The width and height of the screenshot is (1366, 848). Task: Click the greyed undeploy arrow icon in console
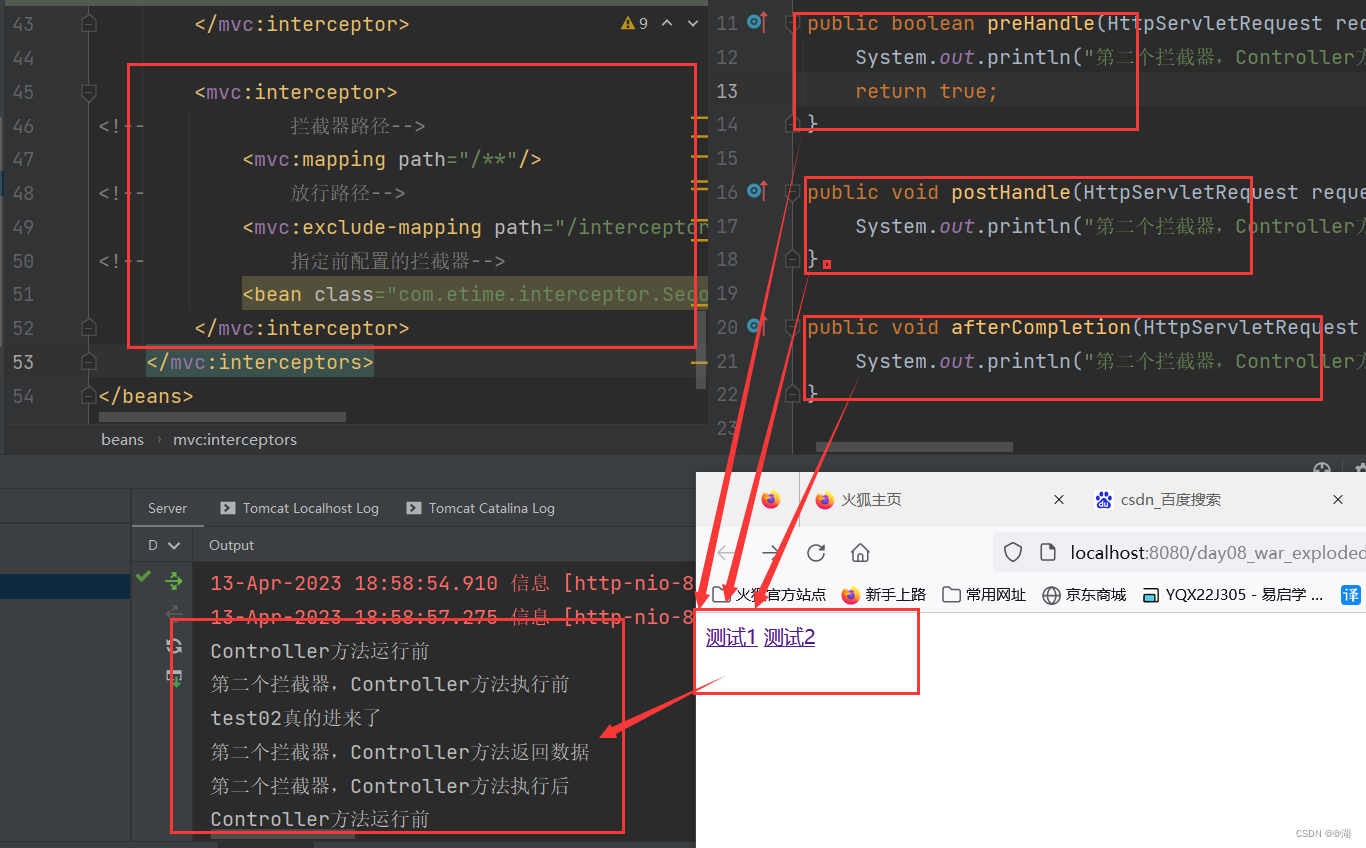(x=174, y=612)
